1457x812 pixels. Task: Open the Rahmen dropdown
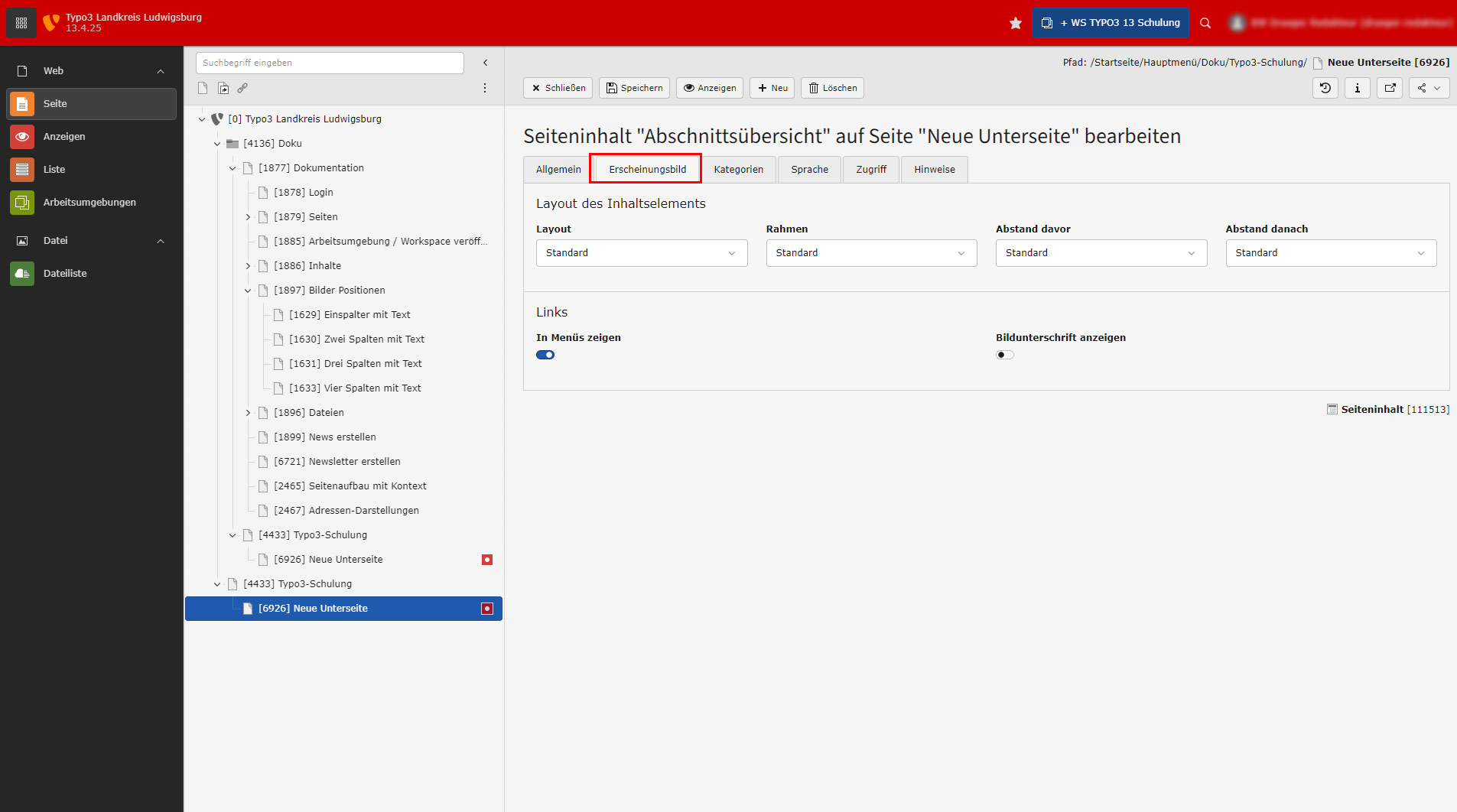click(870, 253)
